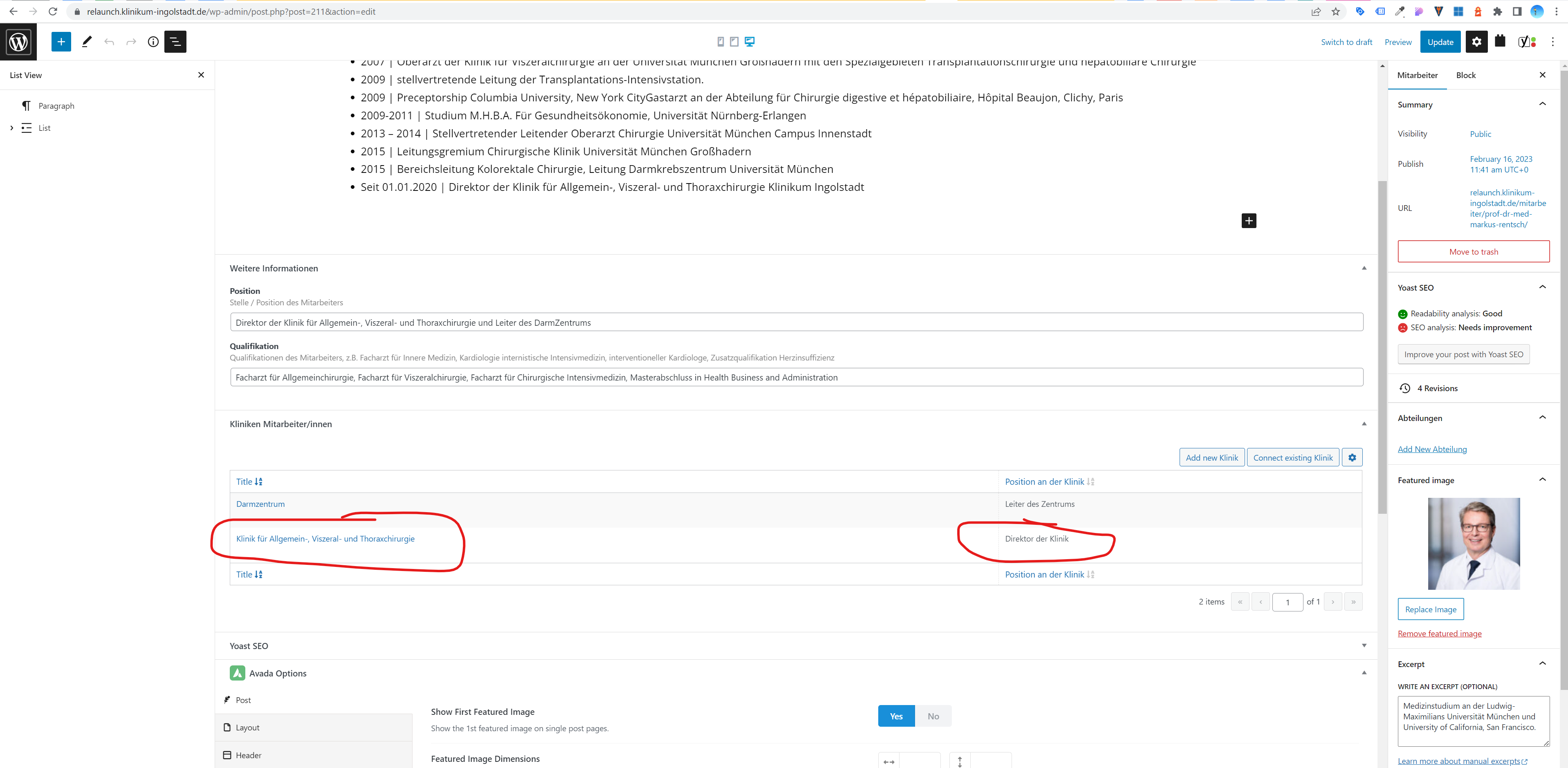Switch to tablet preview icon
This screenshot has width=1568, height=768.
click(x=735, y=41)
